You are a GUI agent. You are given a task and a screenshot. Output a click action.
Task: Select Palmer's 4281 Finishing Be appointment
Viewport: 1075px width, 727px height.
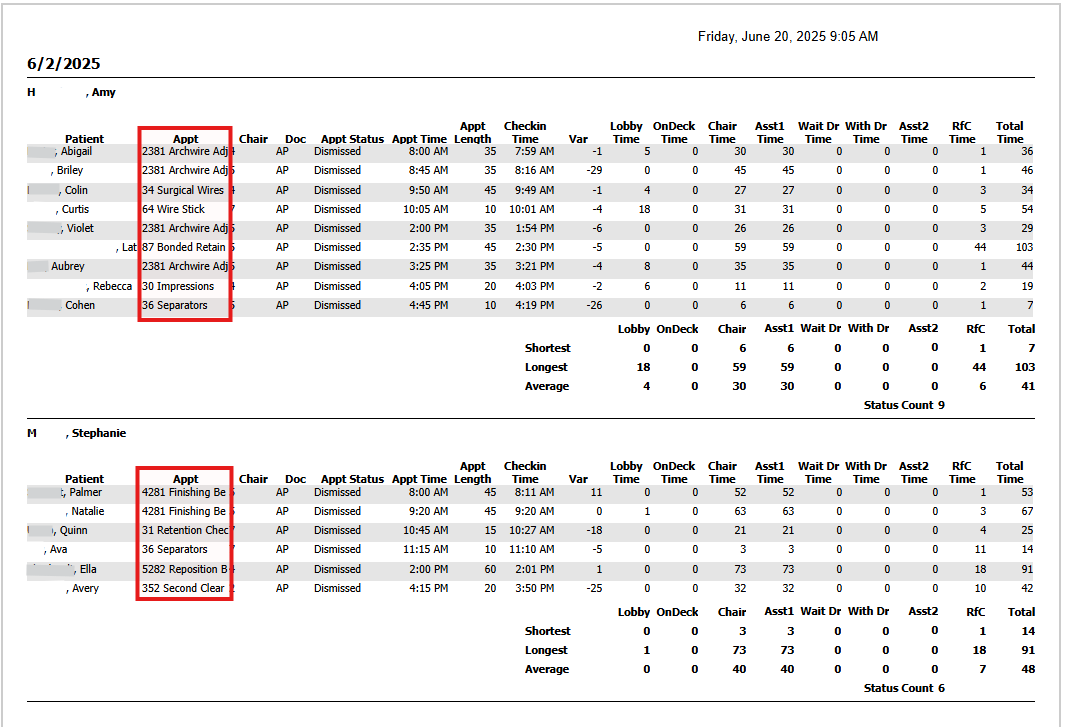coord(184,492)
